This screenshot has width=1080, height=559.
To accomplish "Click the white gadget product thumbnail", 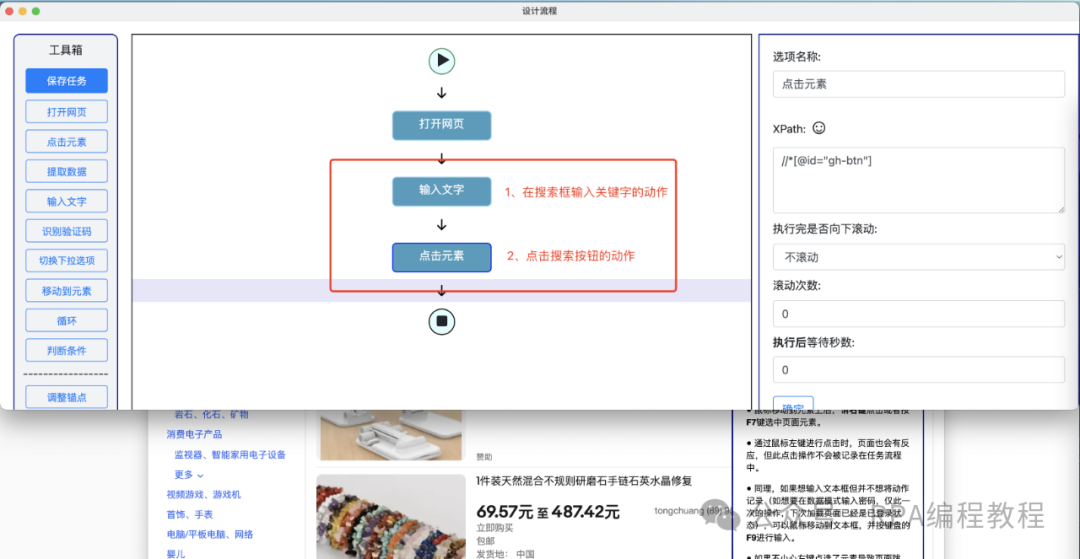I will pos(391,434).
